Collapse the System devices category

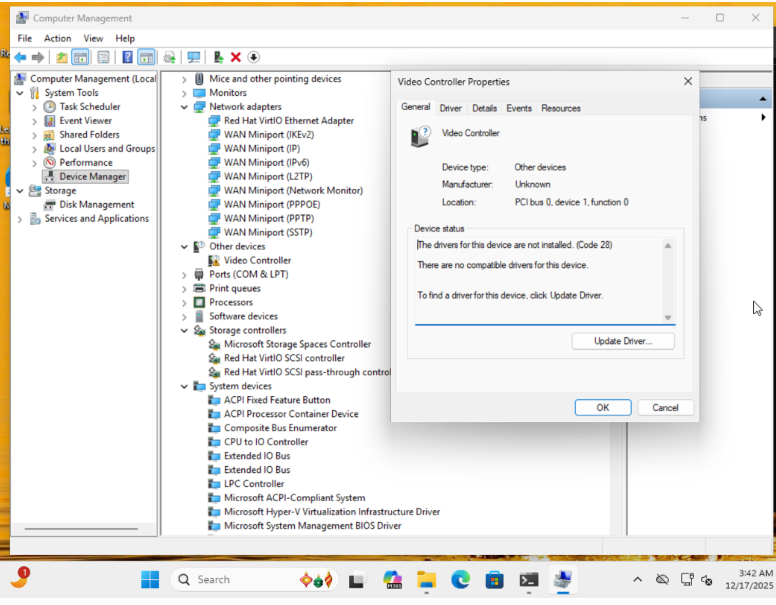(x=184, y=387)
